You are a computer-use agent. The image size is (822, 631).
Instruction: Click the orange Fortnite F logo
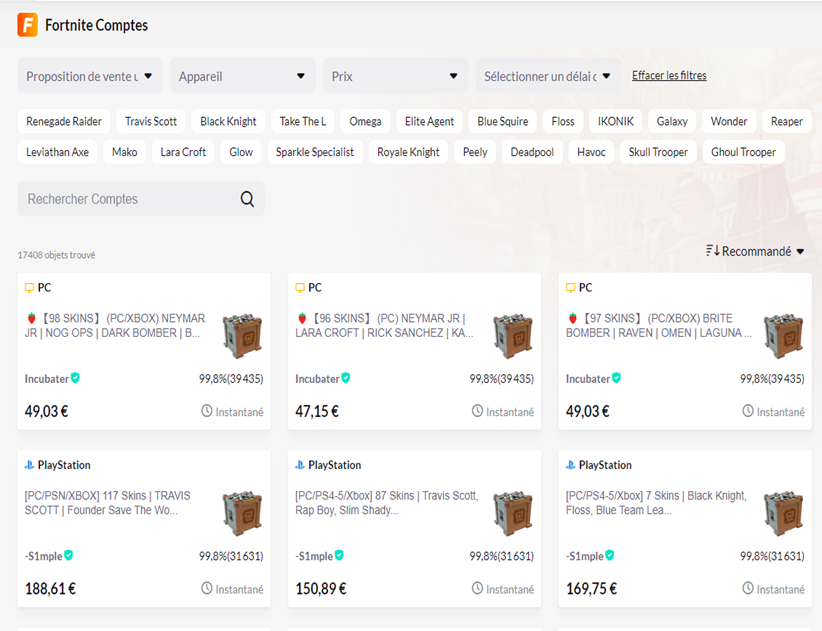(x=28, y=25)
